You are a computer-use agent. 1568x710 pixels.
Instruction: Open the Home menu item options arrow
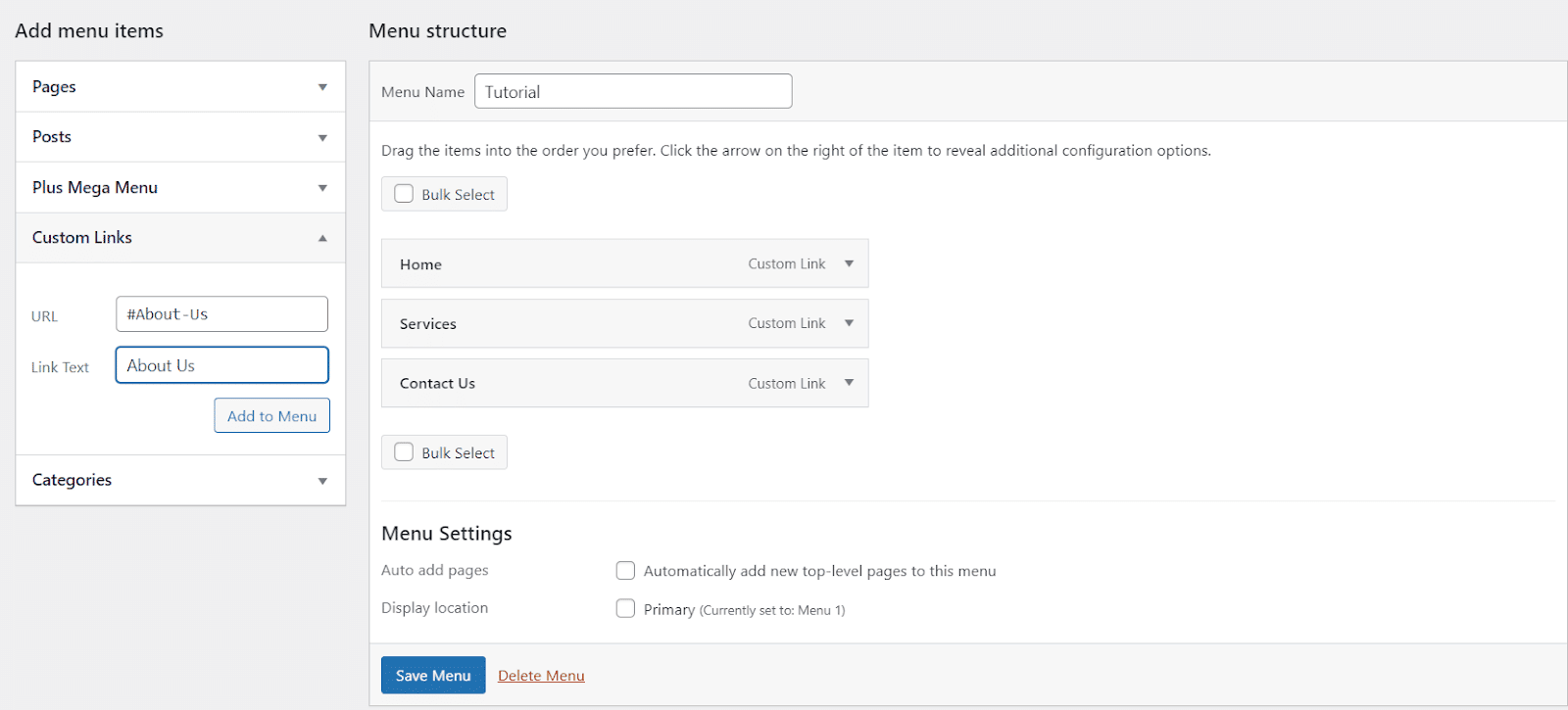[849, 263]
